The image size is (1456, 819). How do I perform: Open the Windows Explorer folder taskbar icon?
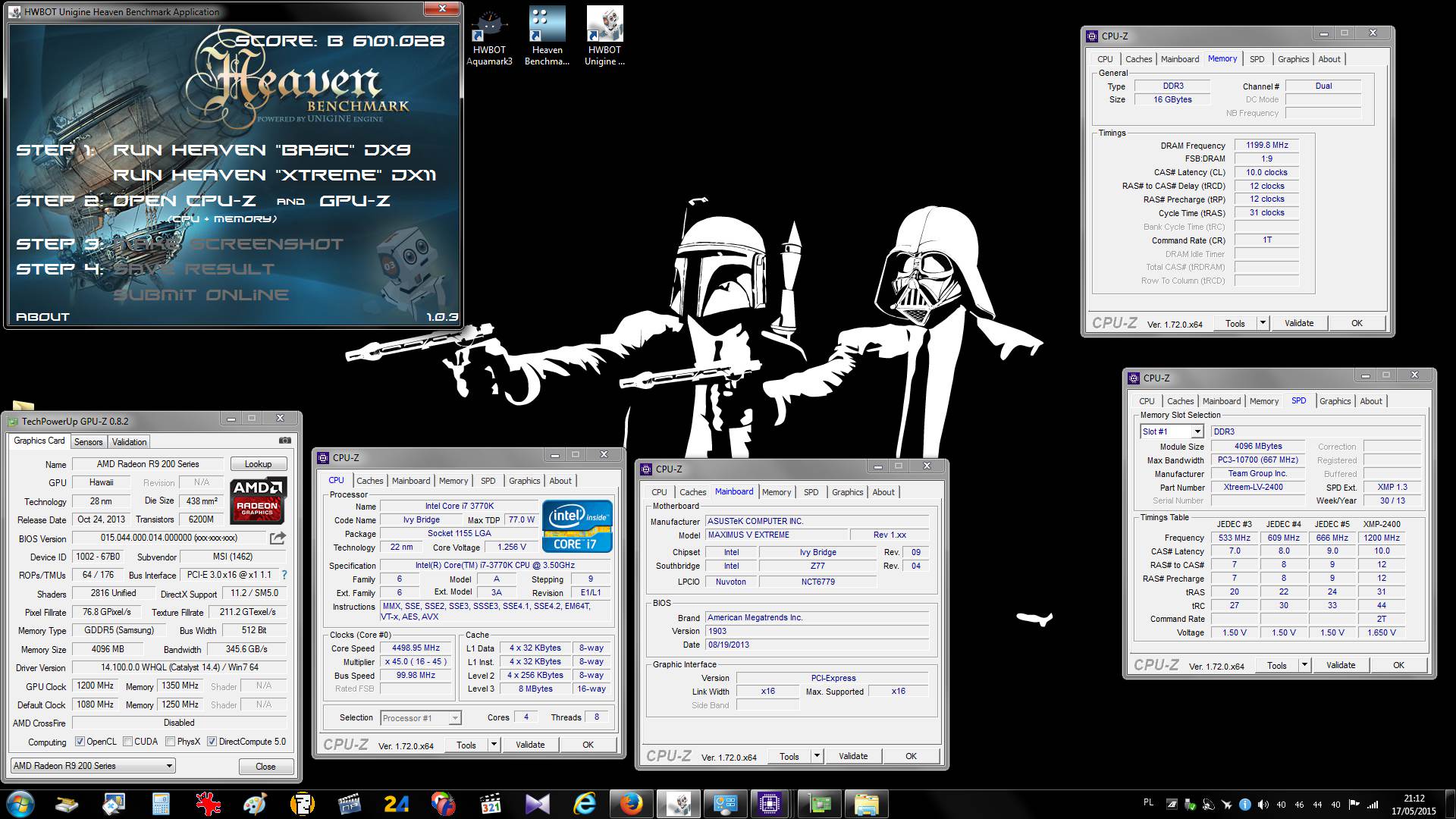point(866,804)
